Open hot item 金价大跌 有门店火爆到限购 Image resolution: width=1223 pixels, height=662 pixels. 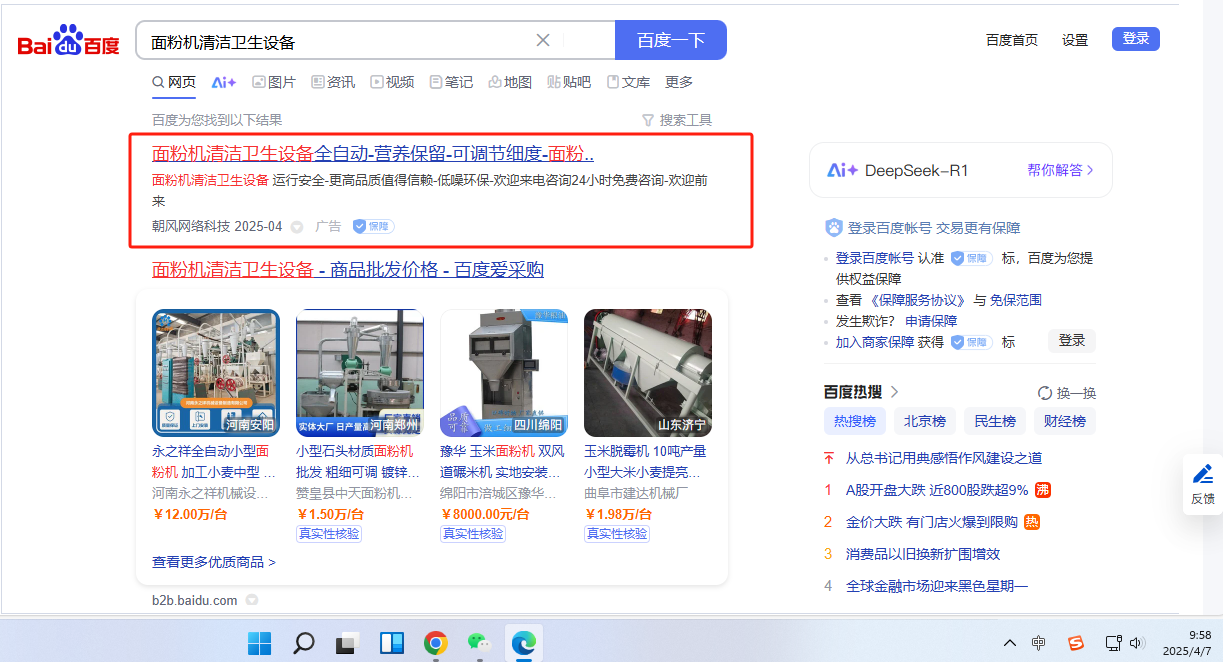click(931, 522)
